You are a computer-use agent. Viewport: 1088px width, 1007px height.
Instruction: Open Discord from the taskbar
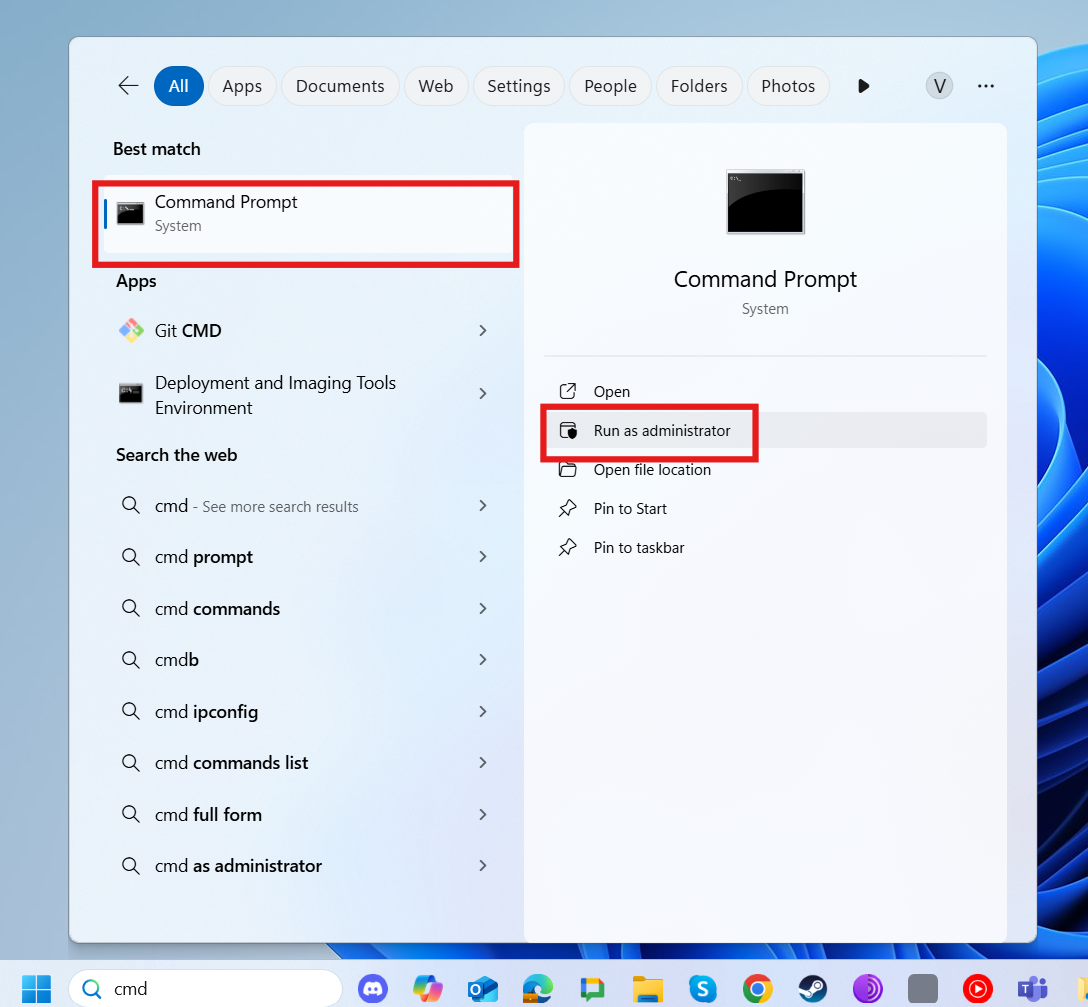point(373,988)
